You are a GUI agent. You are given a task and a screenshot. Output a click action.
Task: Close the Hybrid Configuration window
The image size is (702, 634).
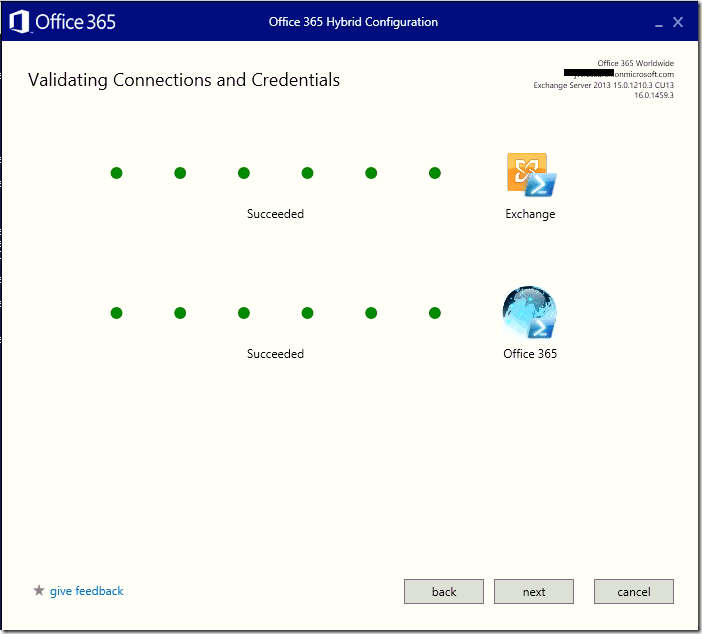tap(678, 22)
